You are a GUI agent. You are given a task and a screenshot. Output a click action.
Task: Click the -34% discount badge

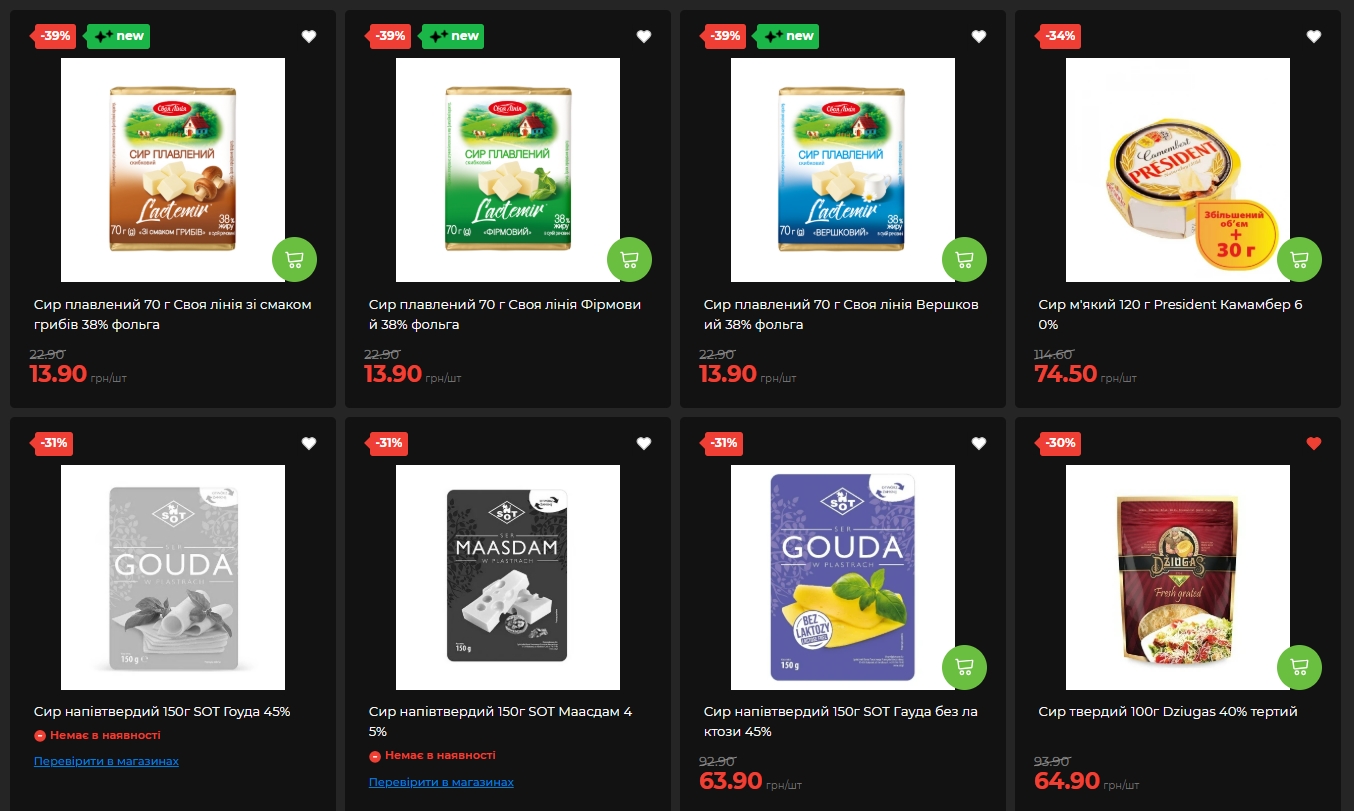tap(1060, 36)
